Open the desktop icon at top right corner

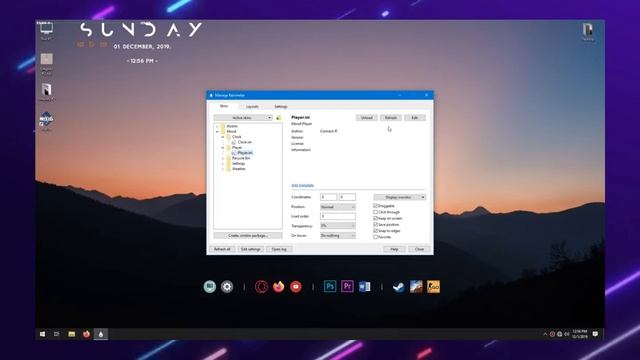(x=588, y=31)
